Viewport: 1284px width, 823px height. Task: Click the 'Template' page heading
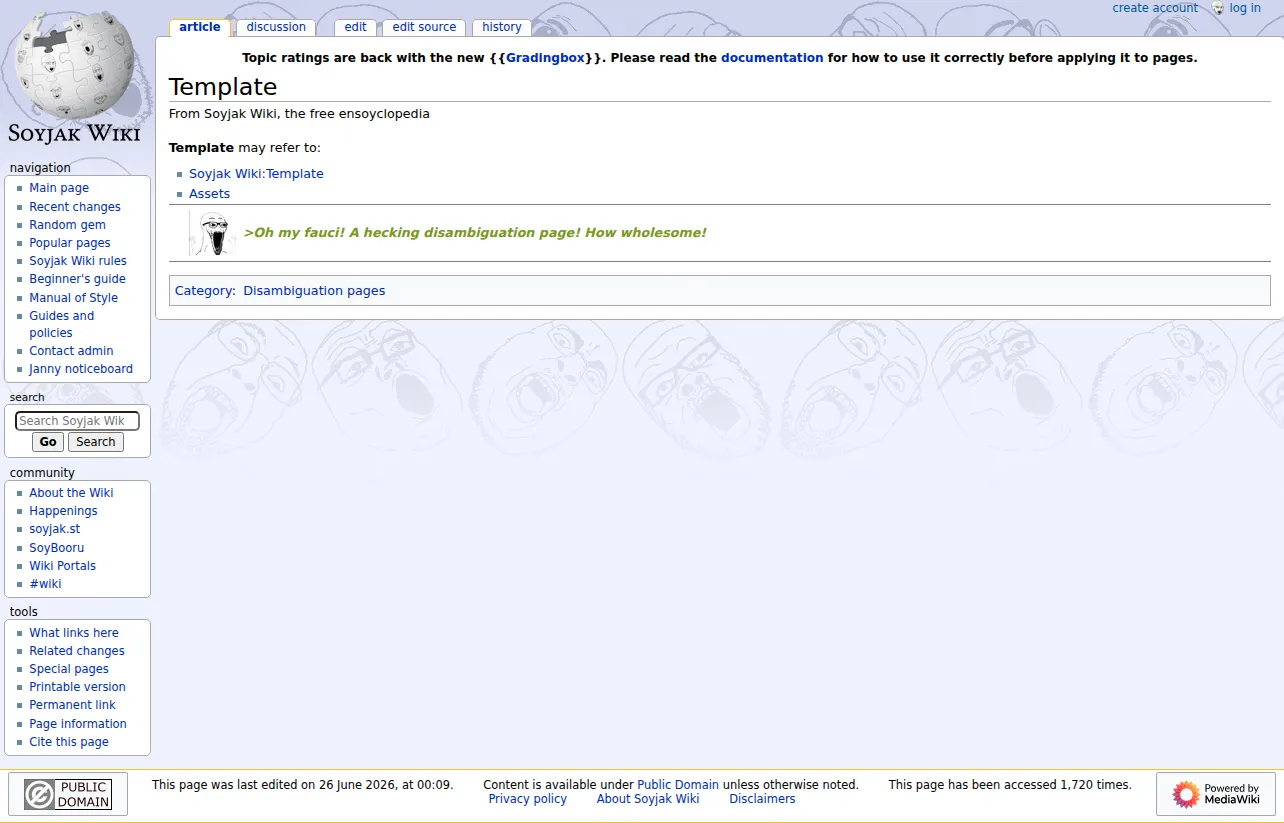click(223, 87)
